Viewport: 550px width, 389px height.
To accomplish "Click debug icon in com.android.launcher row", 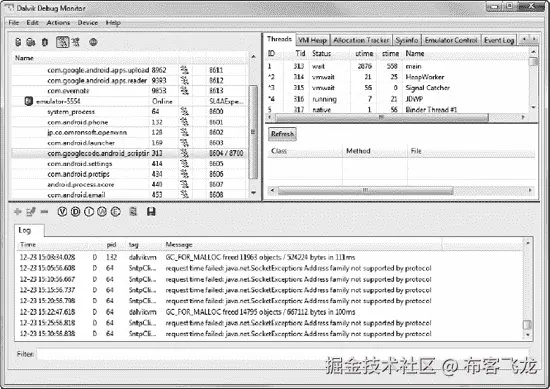I will point(185,143).
